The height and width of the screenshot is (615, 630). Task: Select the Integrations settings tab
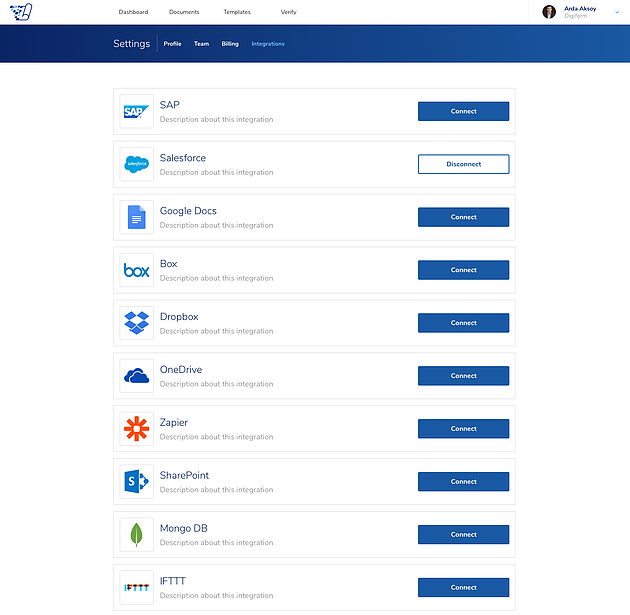[268, 44]
